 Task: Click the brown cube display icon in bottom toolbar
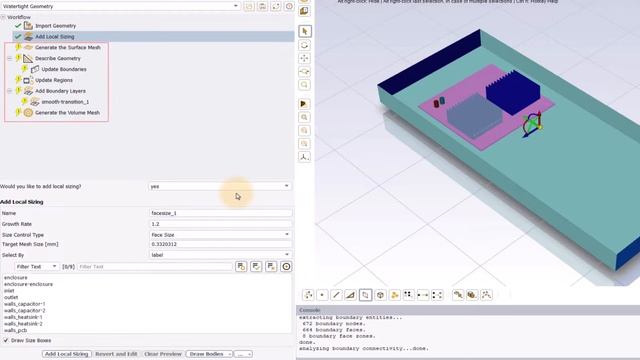[472, 295]
